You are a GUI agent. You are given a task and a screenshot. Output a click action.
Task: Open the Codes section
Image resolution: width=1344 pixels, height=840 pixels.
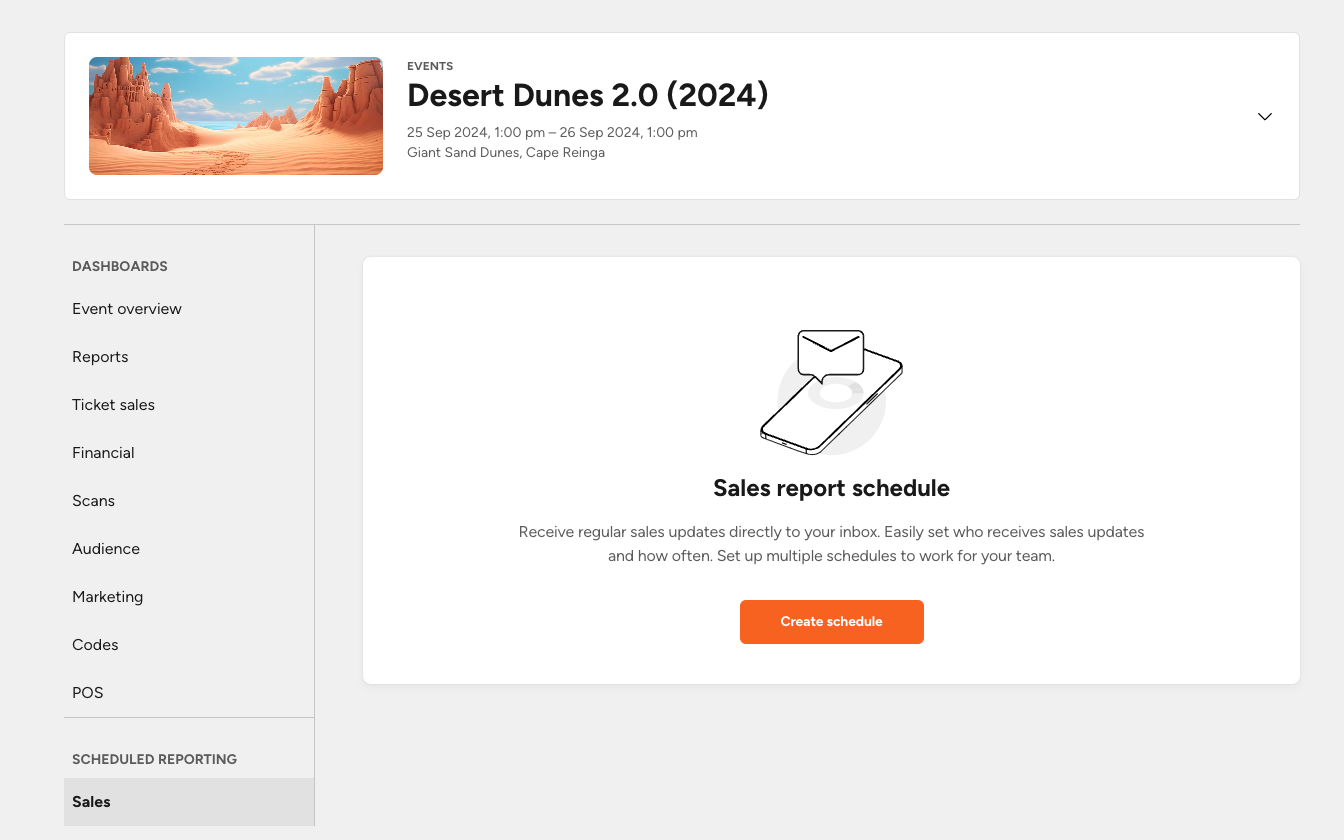[x=95, y=644]
